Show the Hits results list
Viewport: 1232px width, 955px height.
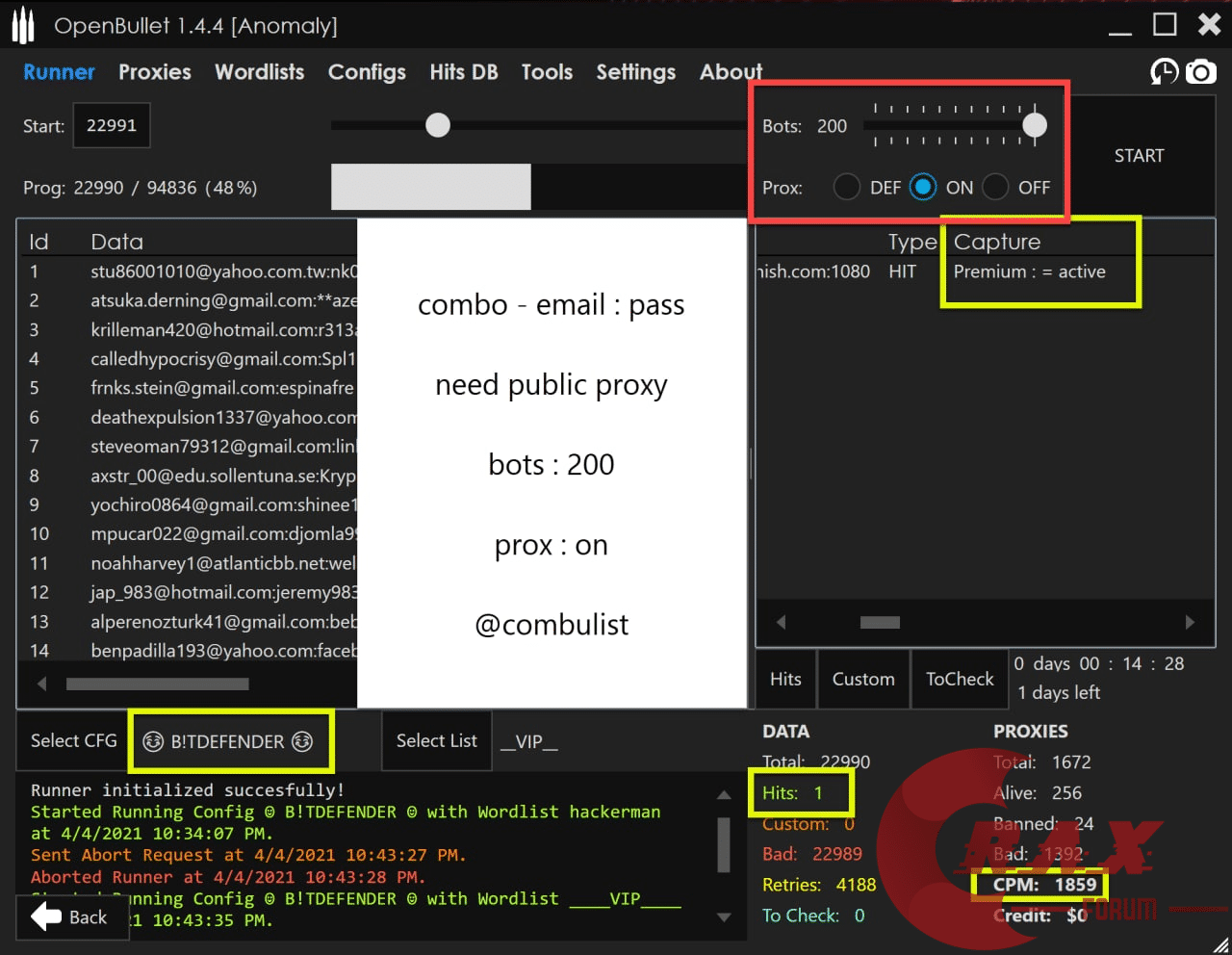coord(785,679)
